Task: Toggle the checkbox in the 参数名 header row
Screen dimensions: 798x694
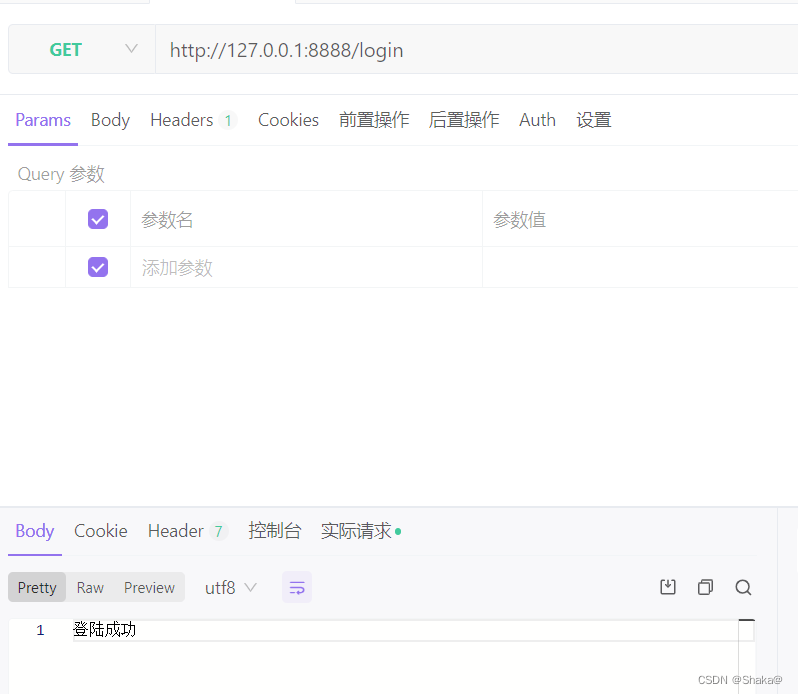Action: tap(98, 219)
